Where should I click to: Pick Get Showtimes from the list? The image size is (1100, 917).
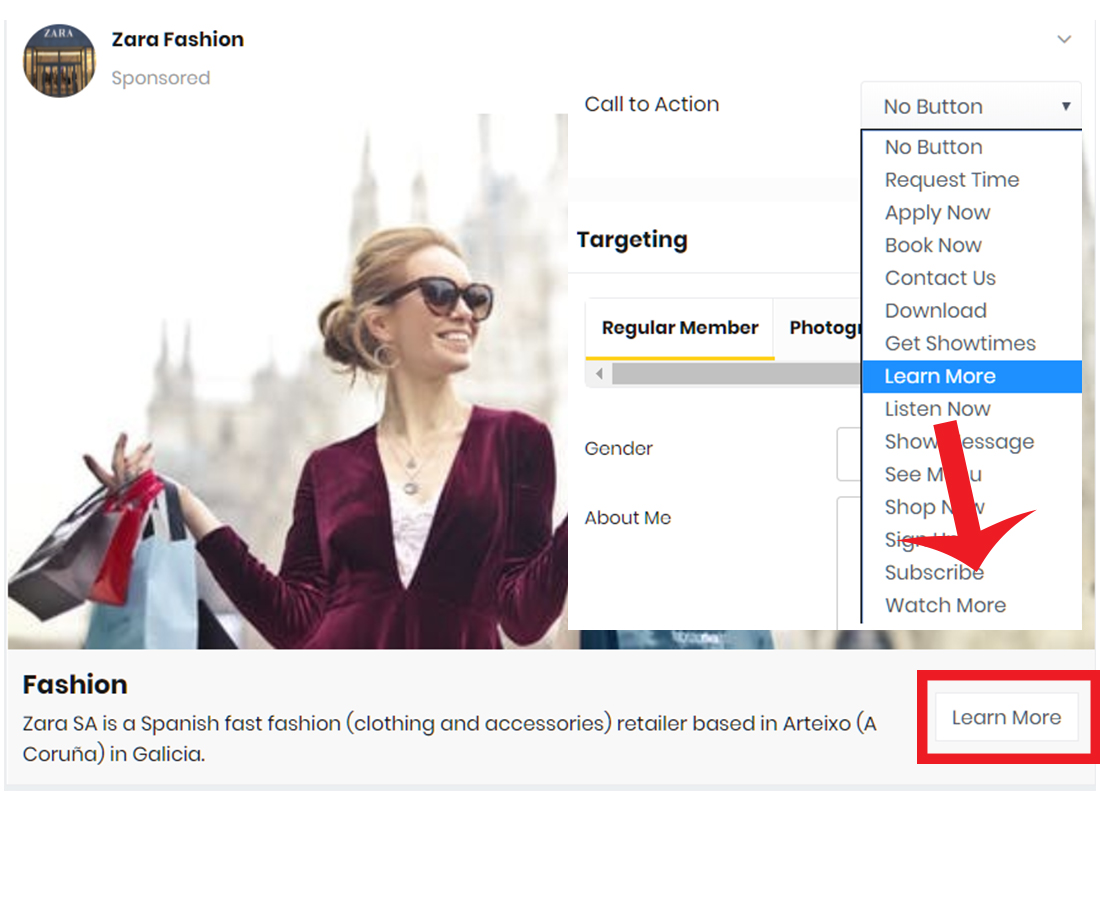click(959, 343)
